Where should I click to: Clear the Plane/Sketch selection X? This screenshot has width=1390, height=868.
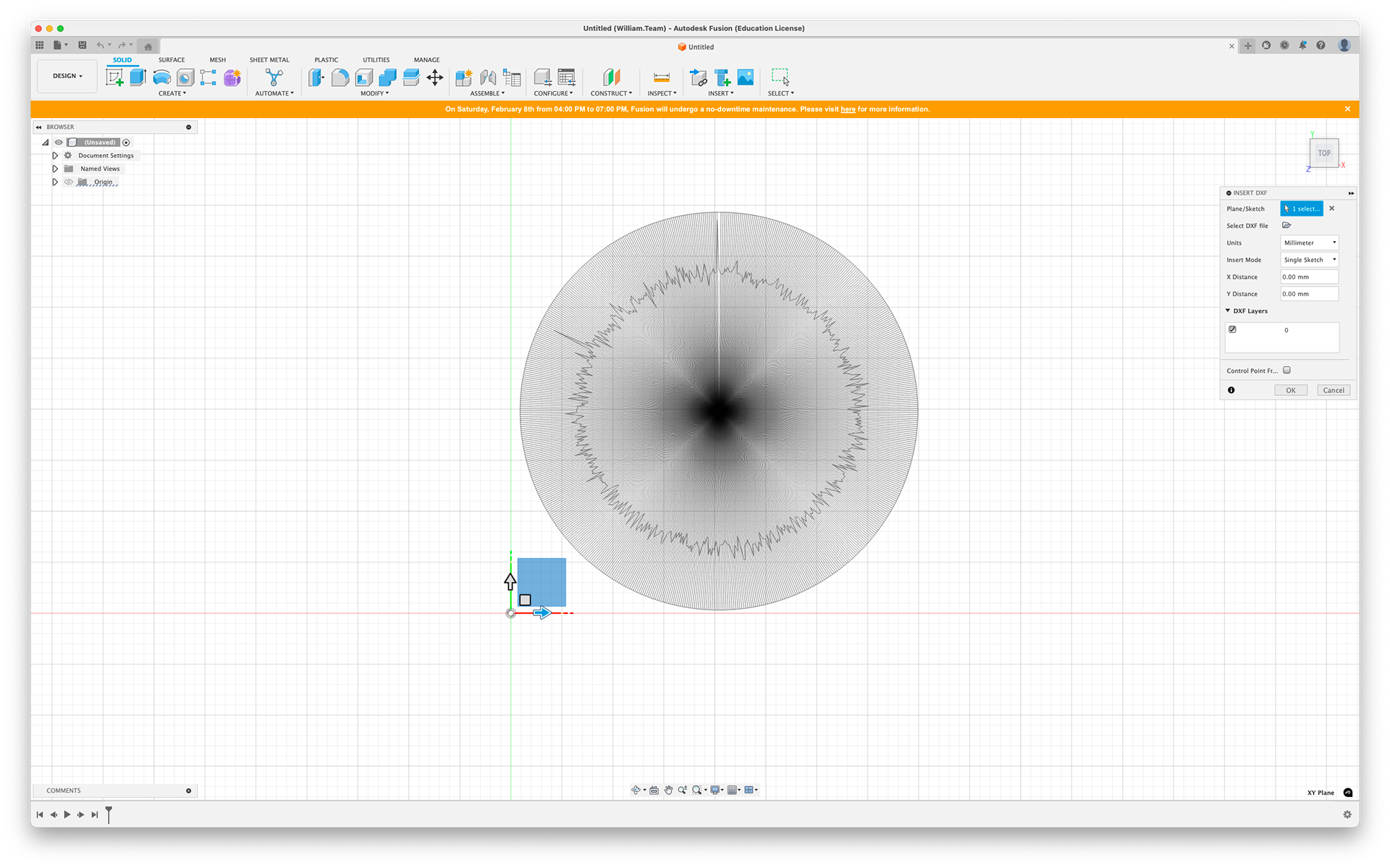pos(1331,208)
